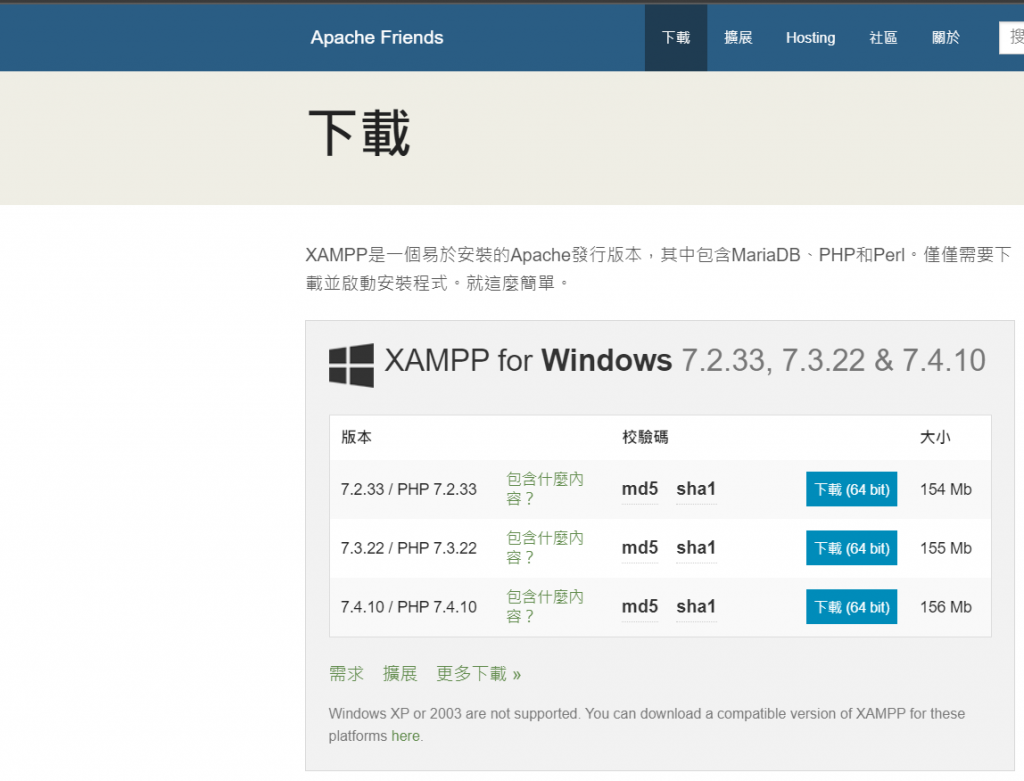Select the 下載 navigation tab
This screenshot has height=781, width=1024.
(x=676, y=38)
